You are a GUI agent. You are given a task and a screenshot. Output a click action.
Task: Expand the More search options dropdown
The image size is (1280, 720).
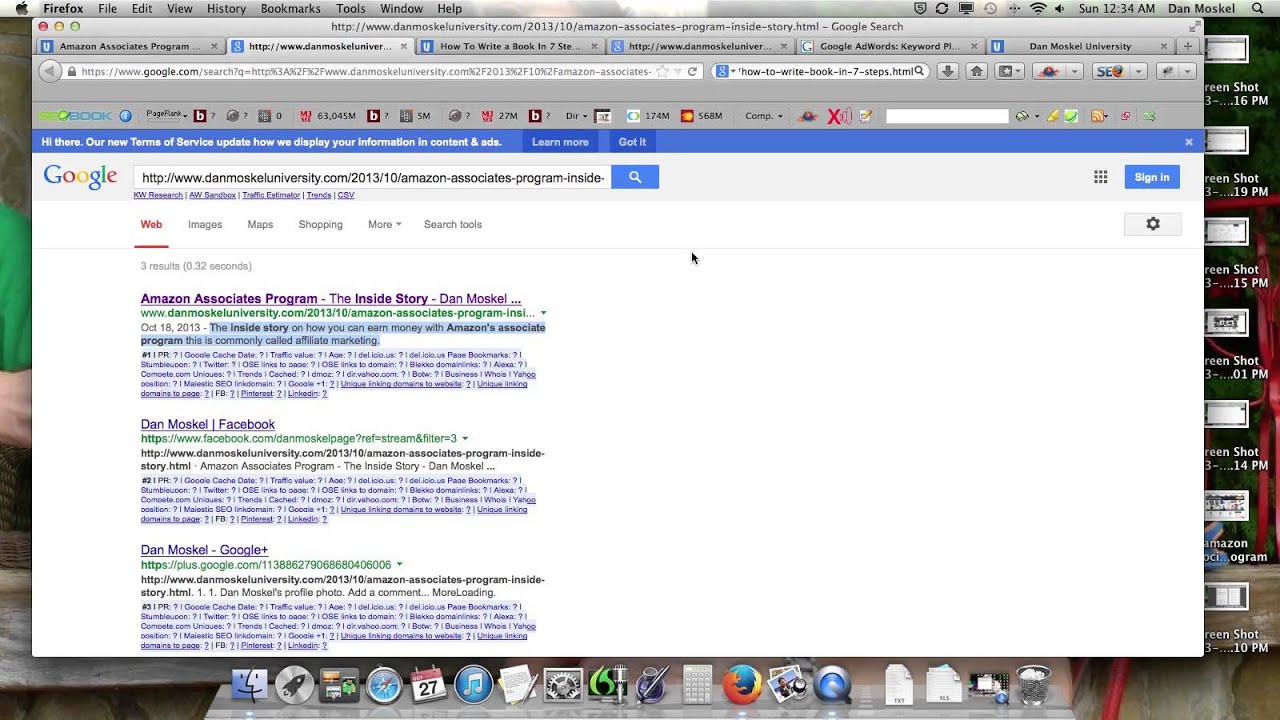point(384,224)
